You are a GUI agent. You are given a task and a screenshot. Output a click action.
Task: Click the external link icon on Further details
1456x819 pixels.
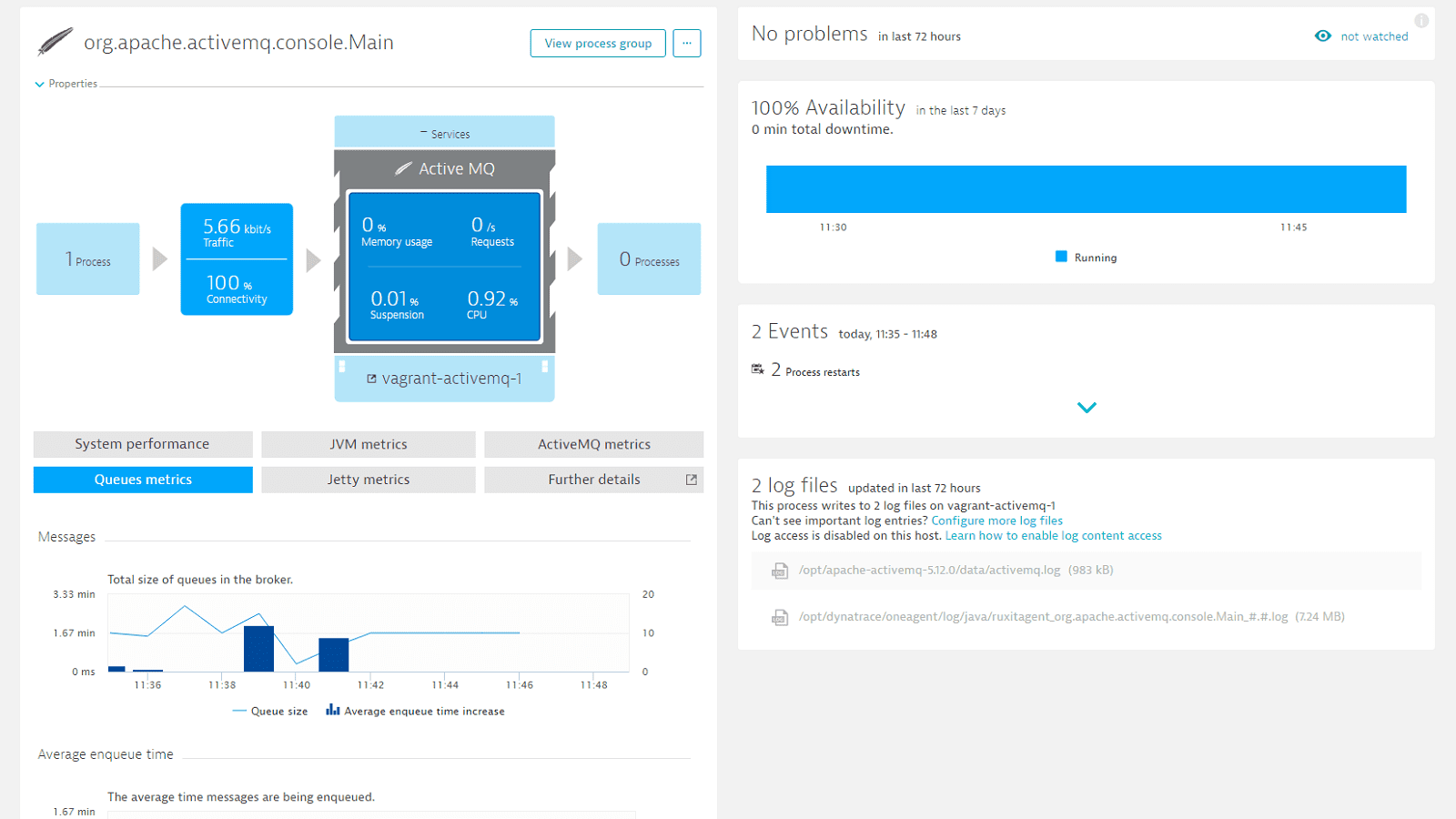coord(692,480)
